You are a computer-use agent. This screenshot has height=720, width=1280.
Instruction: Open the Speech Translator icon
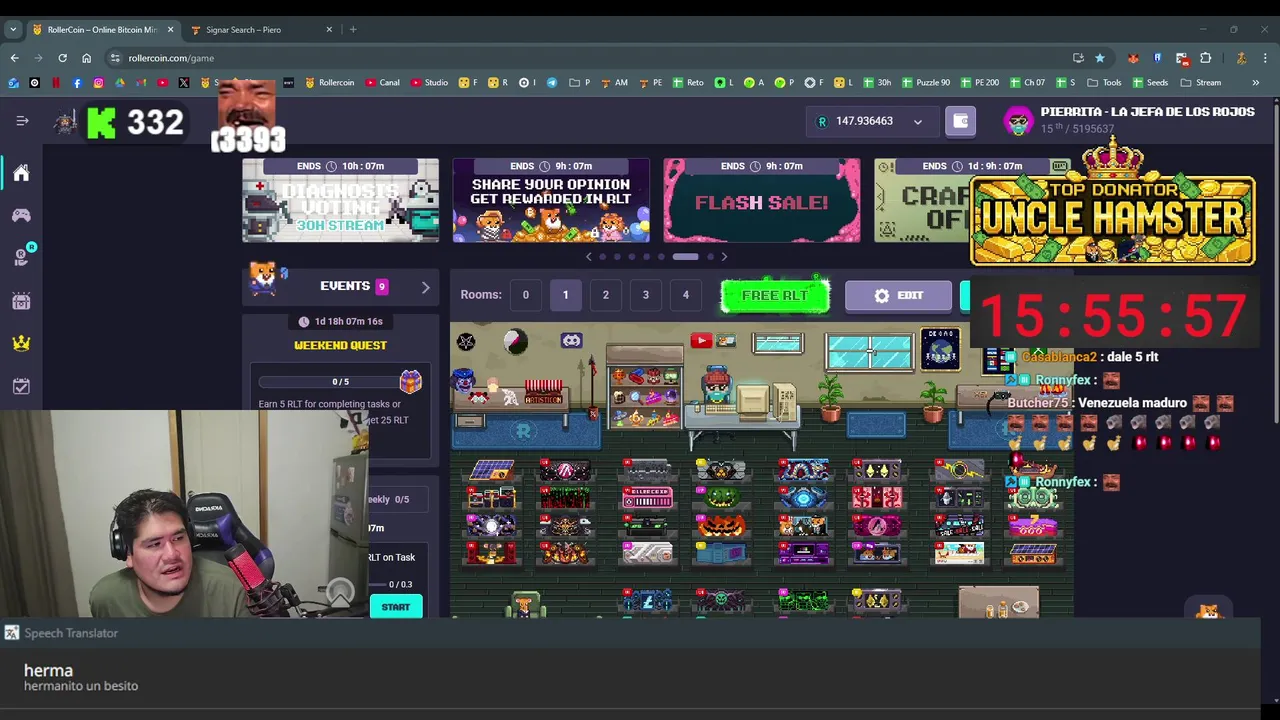pos(11,633)
